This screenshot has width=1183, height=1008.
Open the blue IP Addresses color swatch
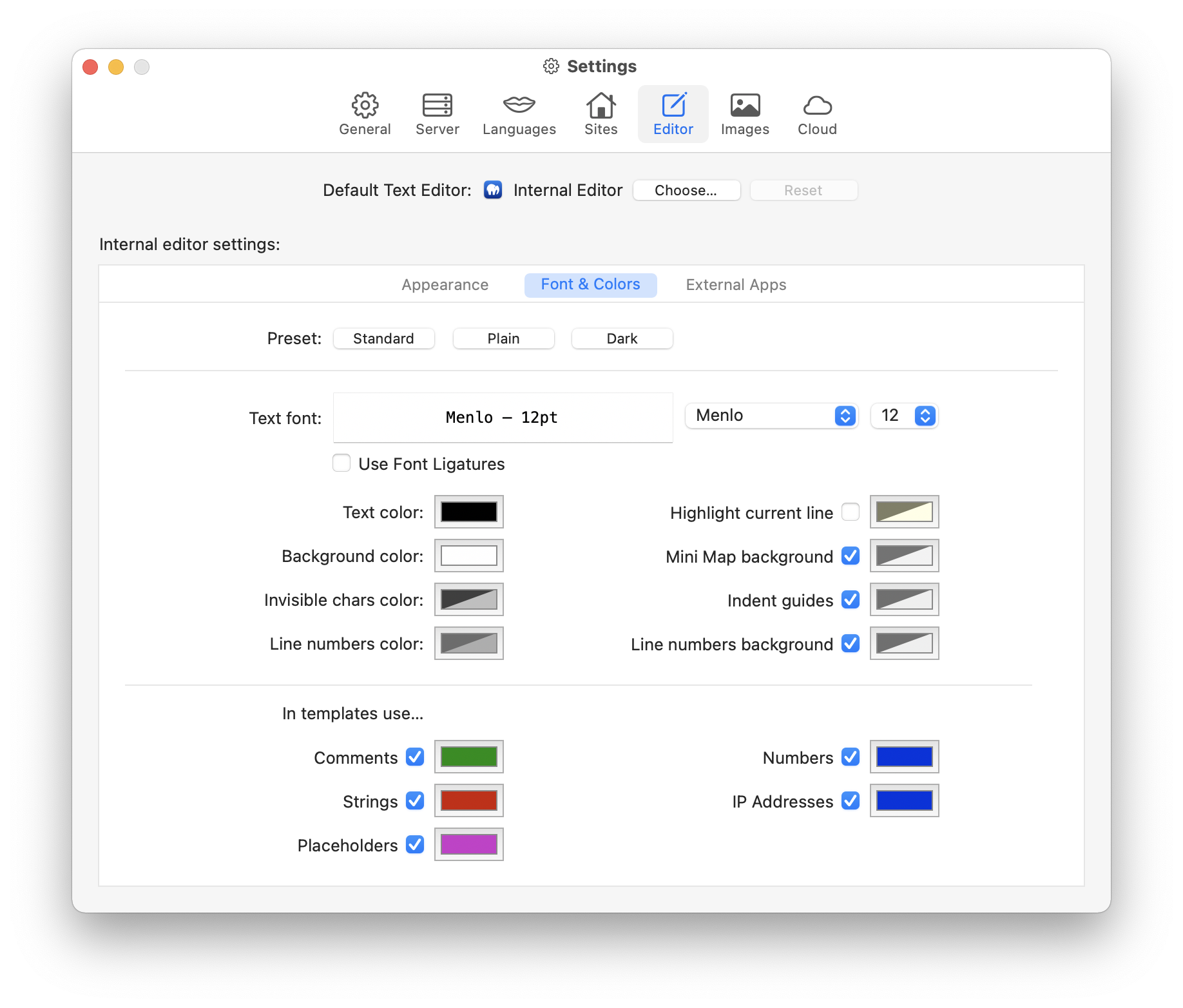(x=904, y=800)
